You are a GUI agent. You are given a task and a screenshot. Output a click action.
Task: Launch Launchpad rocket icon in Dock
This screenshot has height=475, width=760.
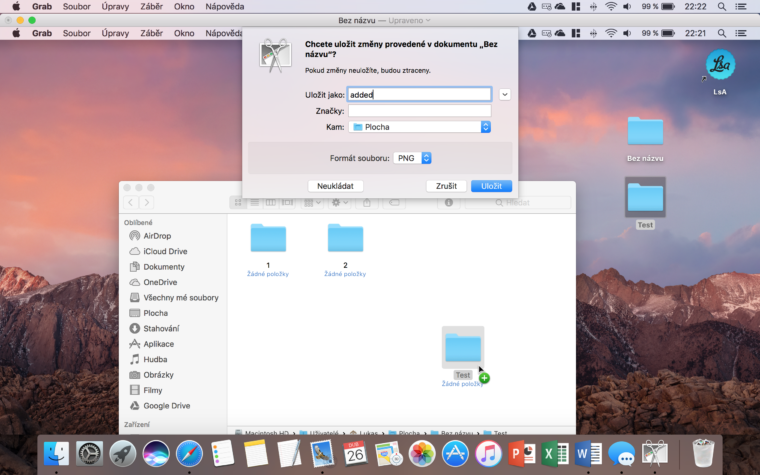(123, 454)
